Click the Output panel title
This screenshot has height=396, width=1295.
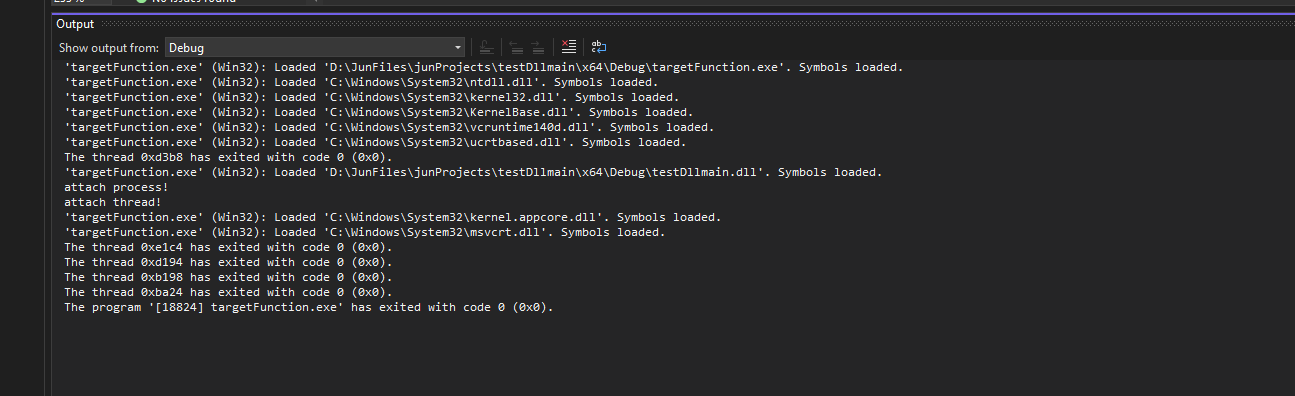pos(75,24)
